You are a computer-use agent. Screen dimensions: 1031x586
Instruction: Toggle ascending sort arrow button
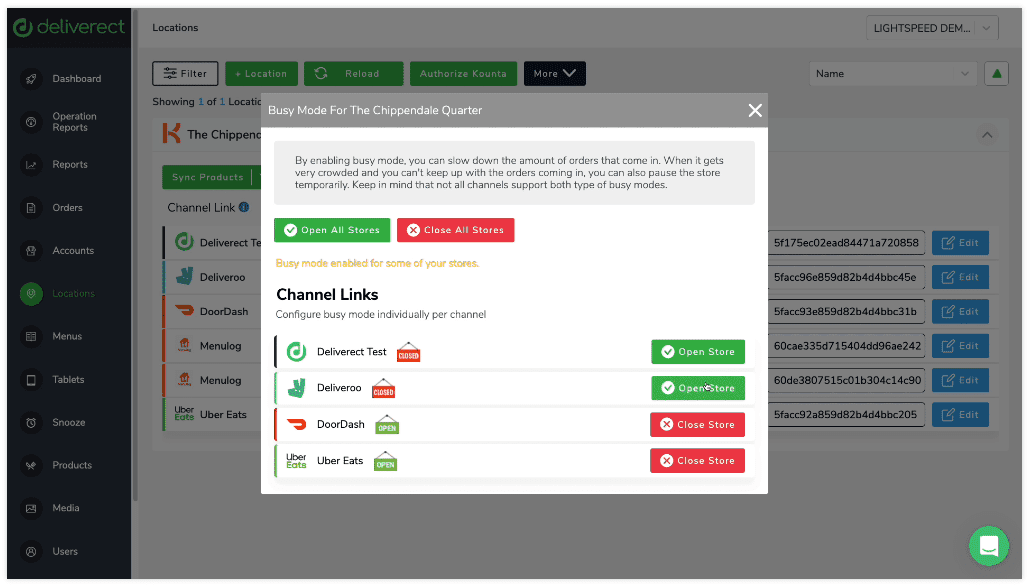996,74
